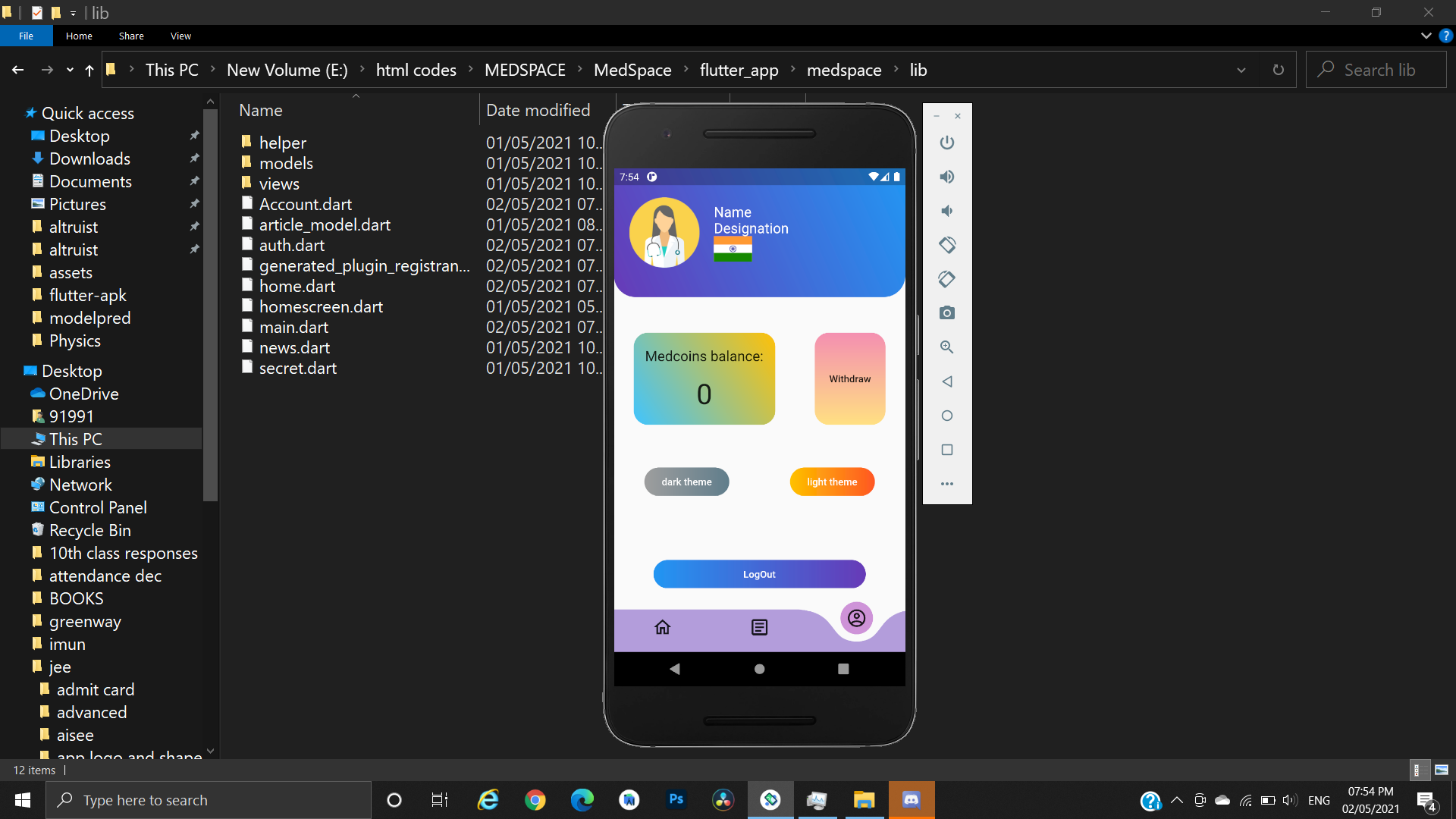Screen dimensions: 1456x819
Task: Click the emulator volume up icon
Action: tap(946, 177)
